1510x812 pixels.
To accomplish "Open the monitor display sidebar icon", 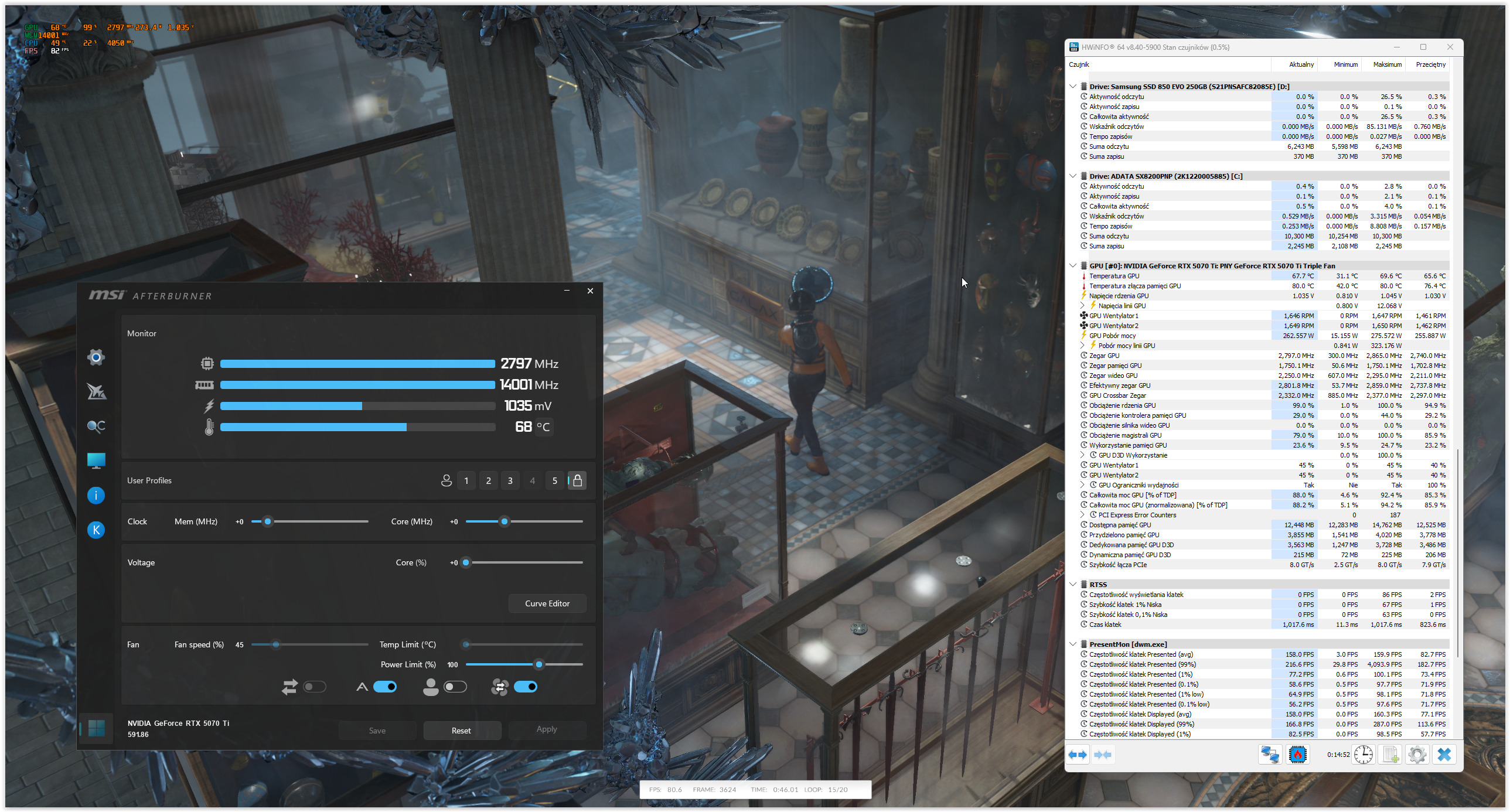I will pyautogui.click(x=96, y=461).
